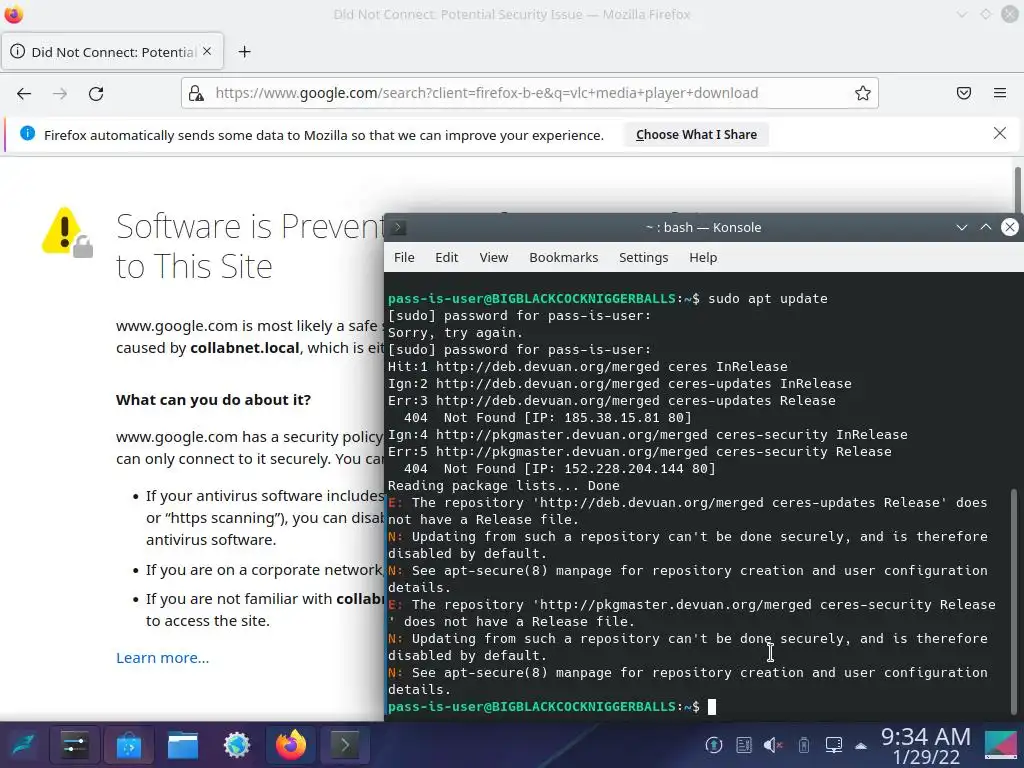Click the Konsole terminal icon in its title bar
The width and height of the screenshot is (1024, 768).
coord(398,227)
